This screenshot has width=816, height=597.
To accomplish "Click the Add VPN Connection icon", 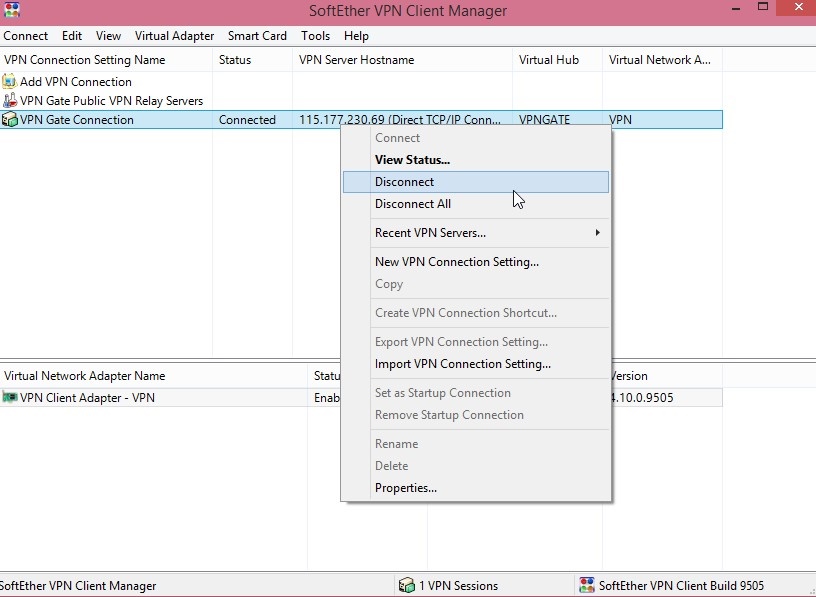I will (x=9, y=81).
